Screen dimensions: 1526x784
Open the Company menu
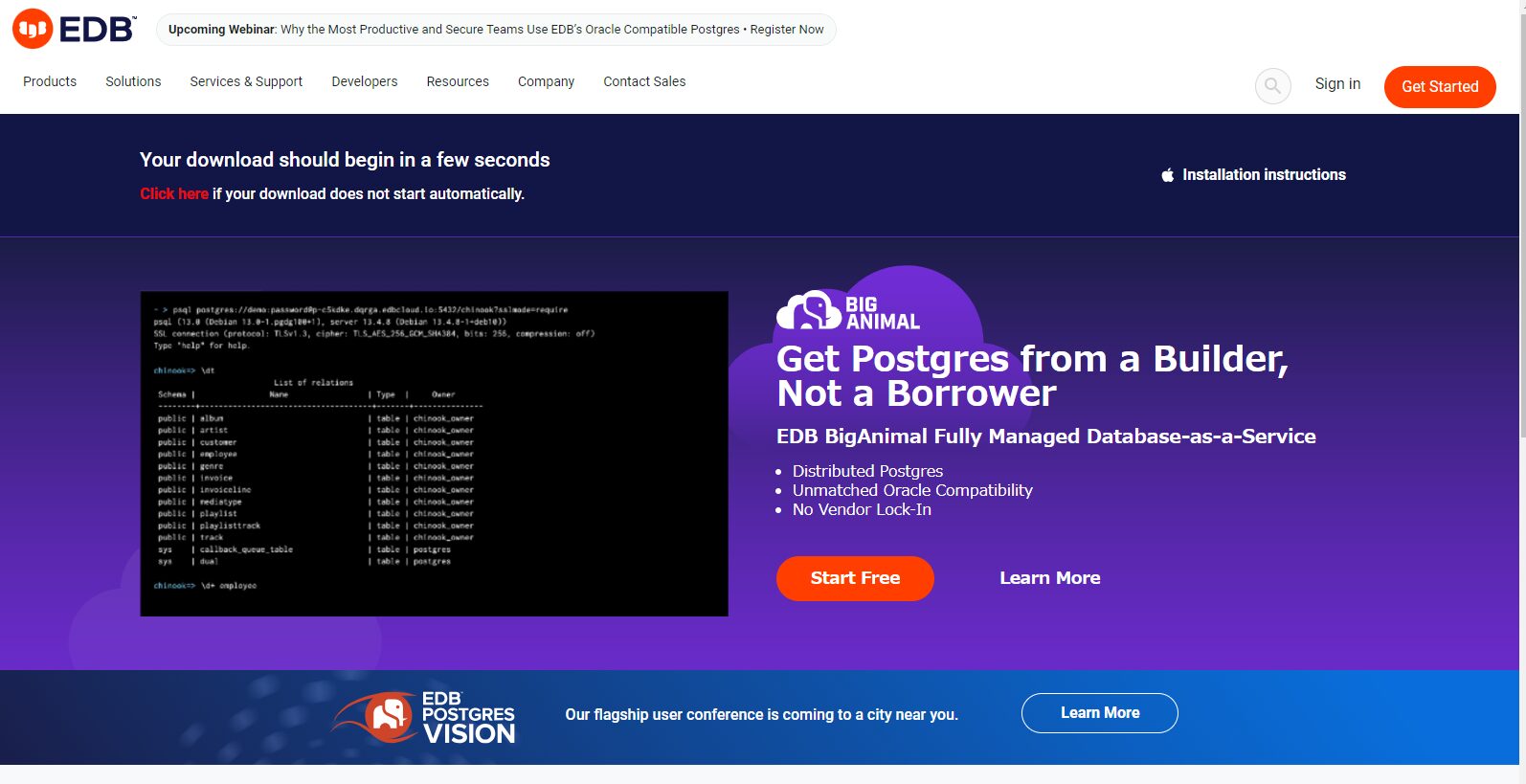tap(546, 81)
